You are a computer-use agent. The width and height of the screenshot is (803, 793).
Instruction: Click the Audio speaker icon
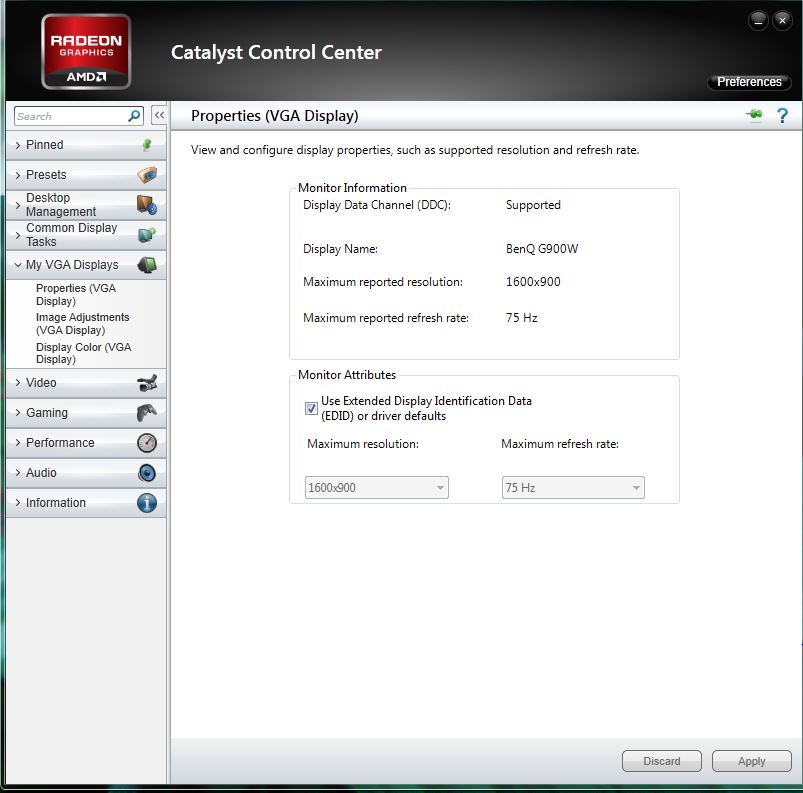pos(147,473)
